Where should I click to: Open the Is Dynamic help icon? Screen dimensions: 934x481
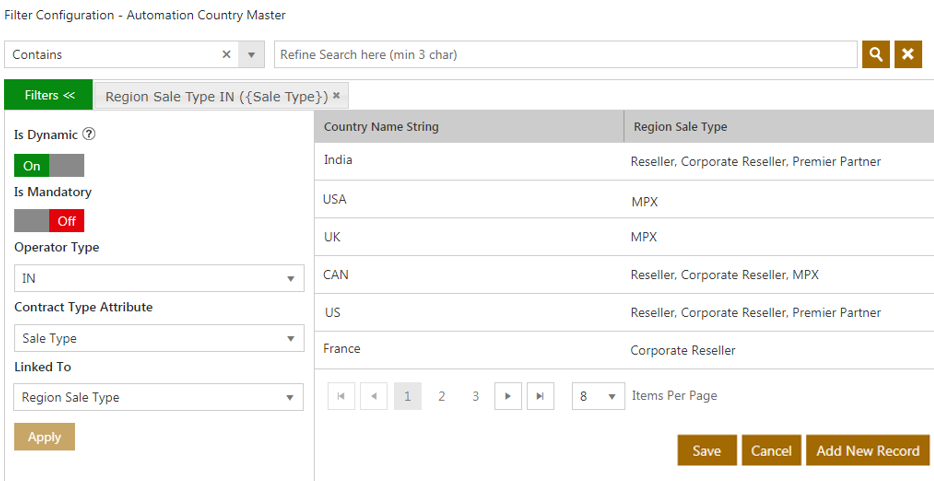[89, 135]
